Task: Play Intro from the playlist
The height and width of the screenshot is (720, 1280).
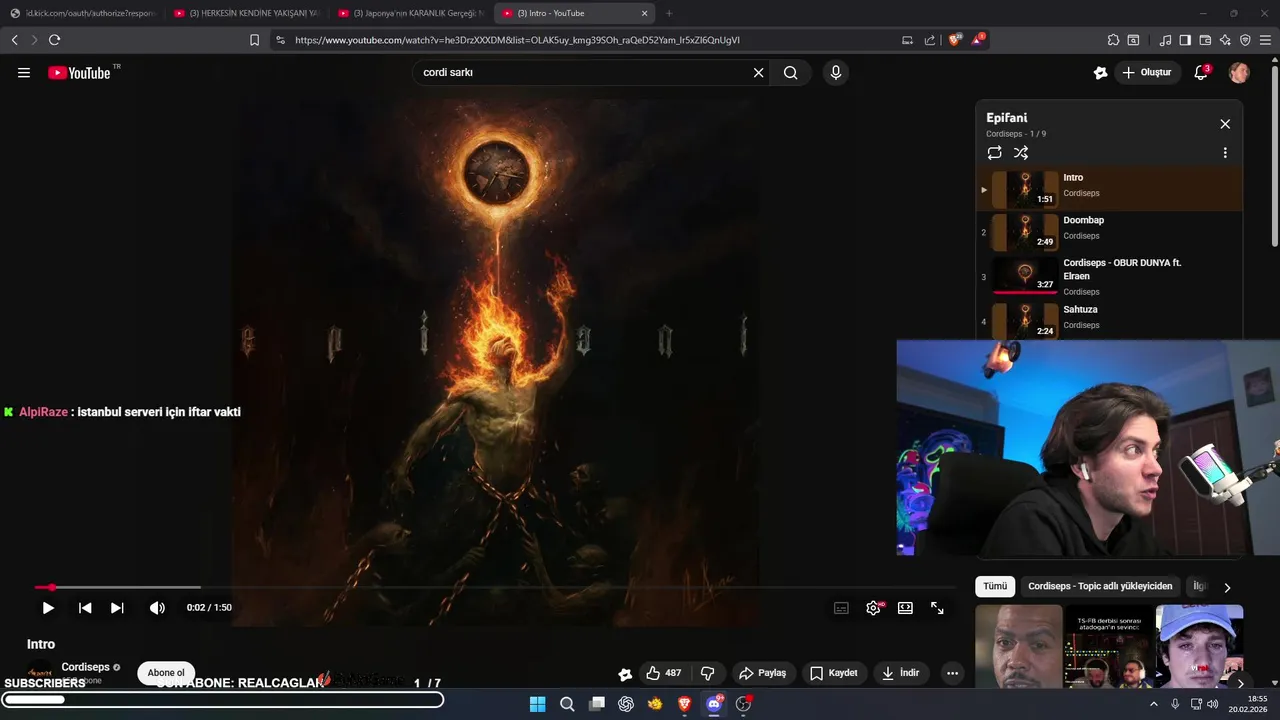Action: pyautogui.click(x=1109, y=189)
